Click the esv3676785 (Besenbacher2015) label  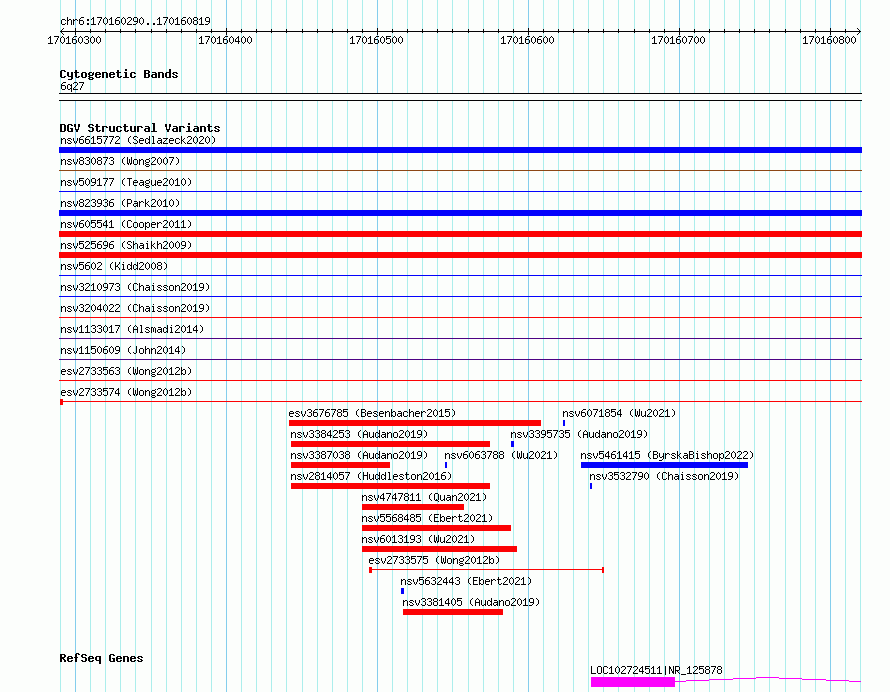[x=372, y=413]
